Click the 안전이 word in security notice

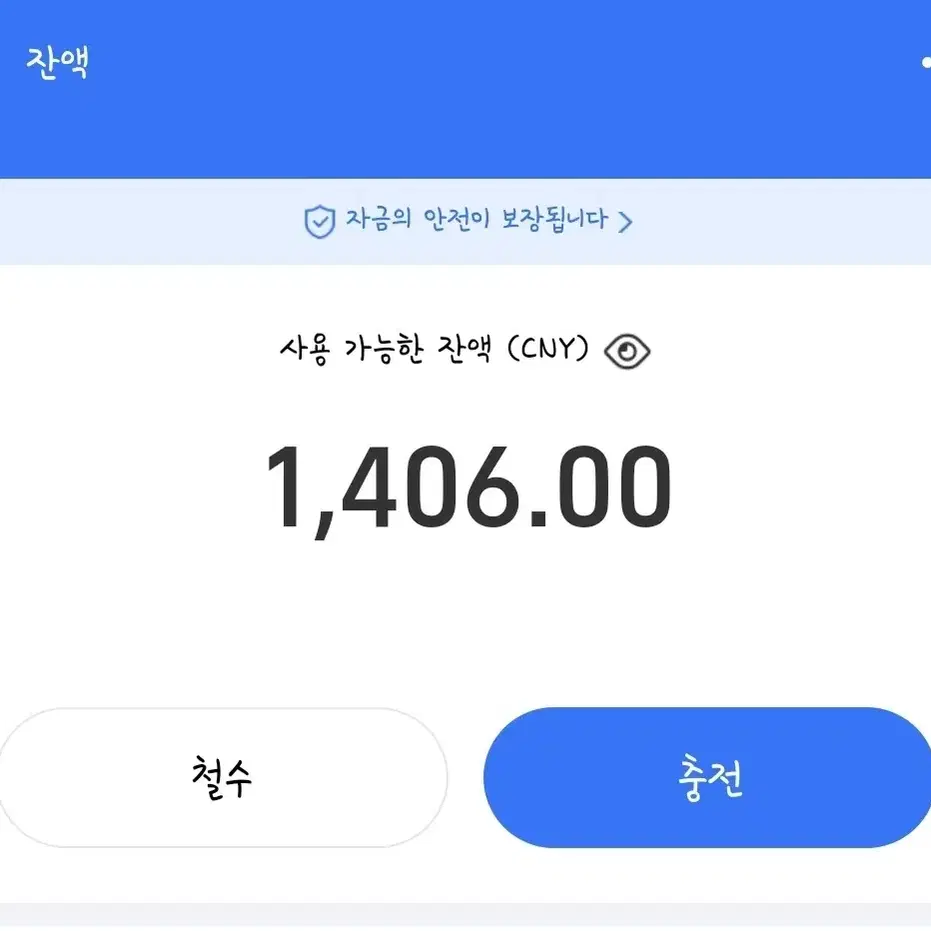[x=457, y=220]
